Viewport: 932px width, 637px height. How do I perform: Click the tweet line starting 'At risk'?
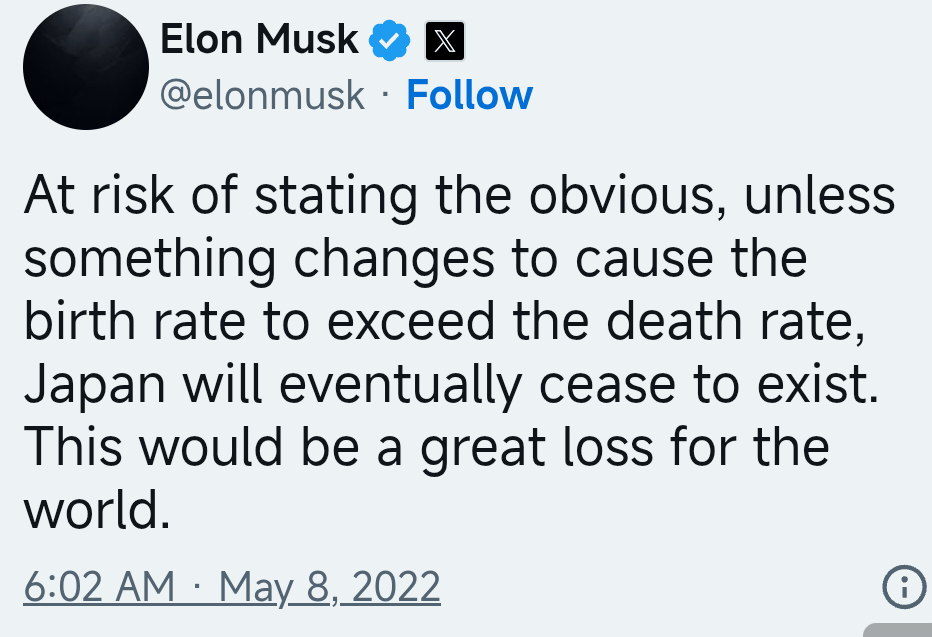[458, 196]
